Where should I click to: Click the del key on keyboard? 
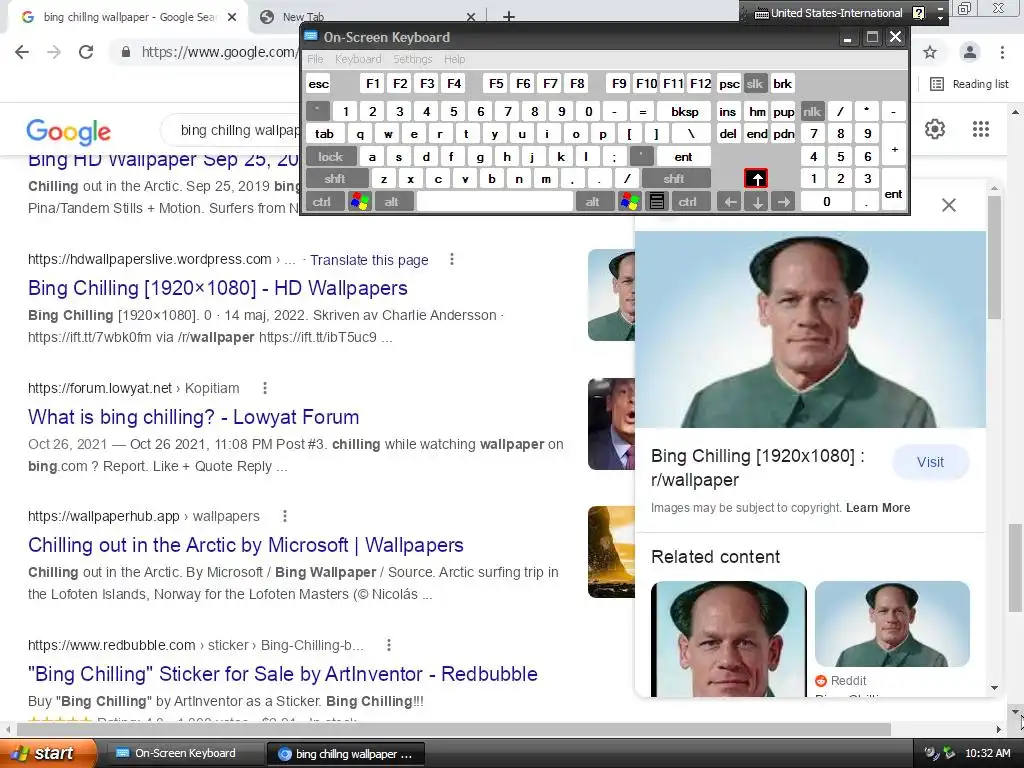(728, 134)
